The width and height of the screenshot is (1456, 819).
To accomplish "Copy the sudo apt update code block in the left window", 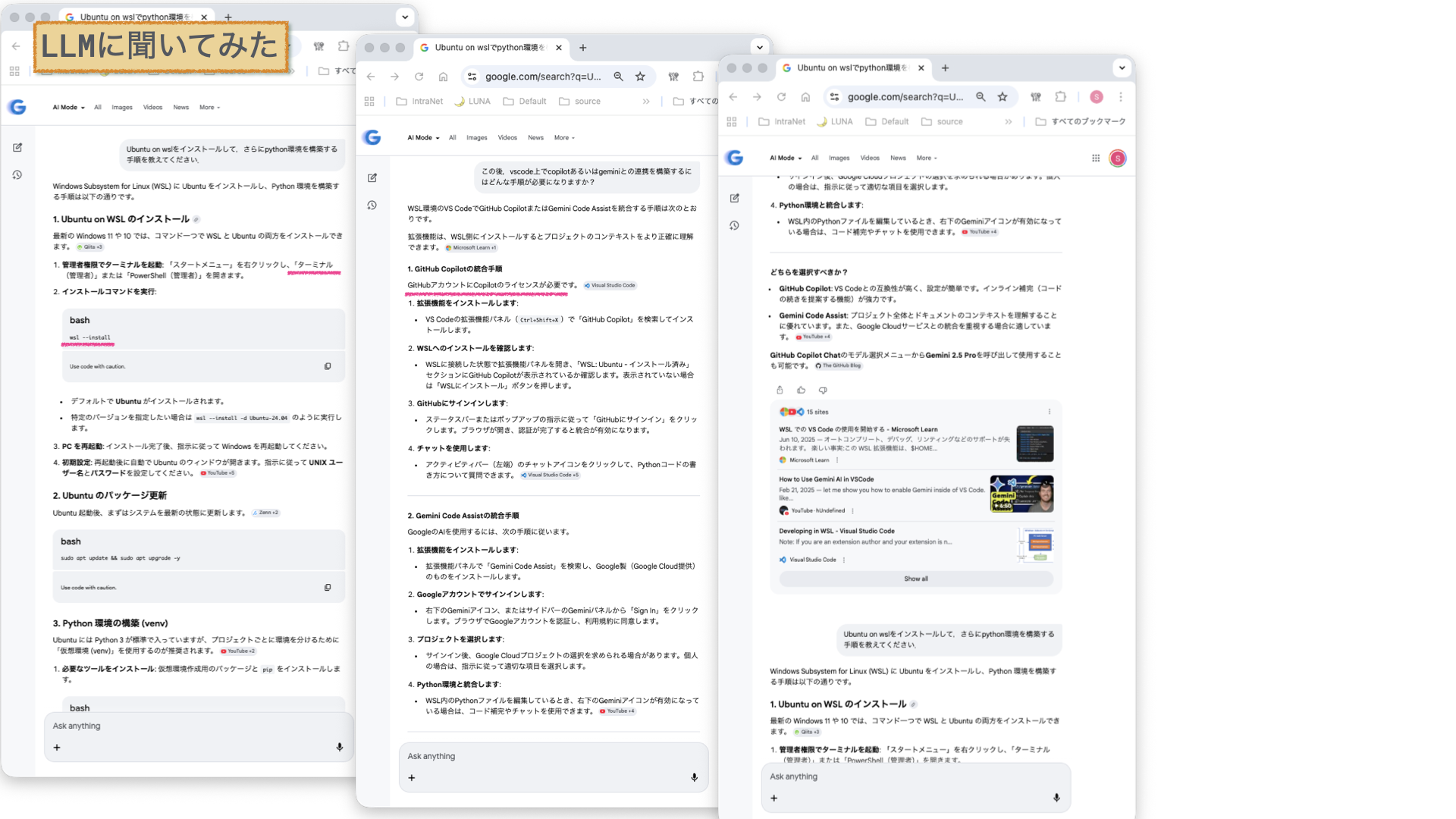I will [328, 588].
